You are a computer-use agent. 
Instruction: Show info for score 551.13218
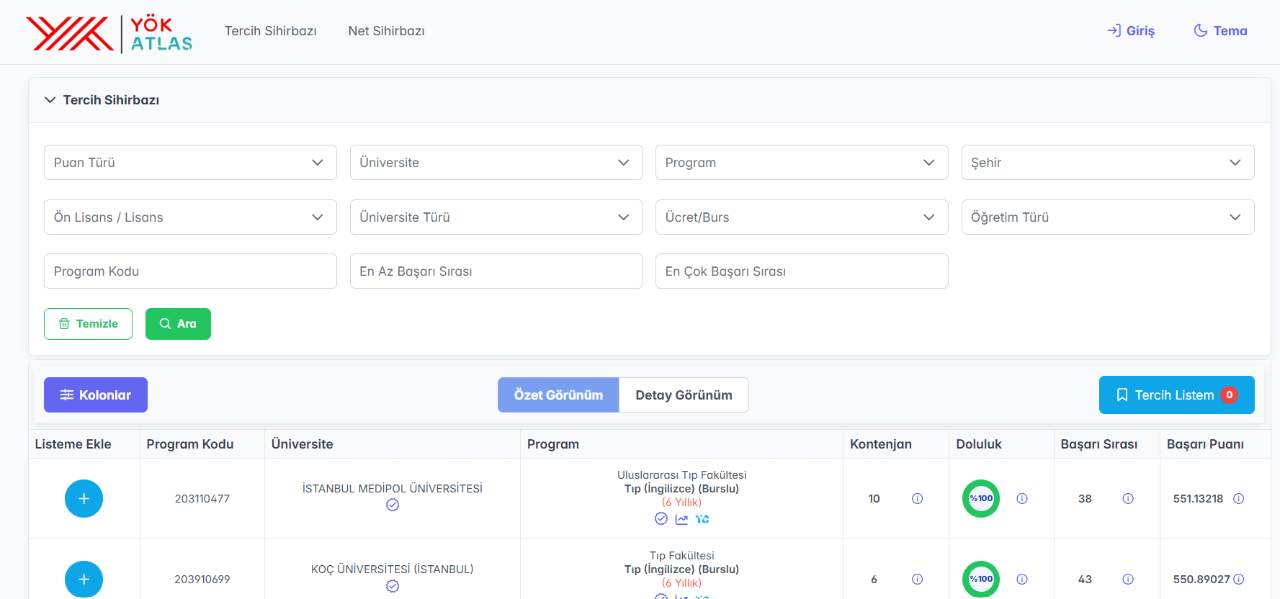click(x=1239, y=498)
